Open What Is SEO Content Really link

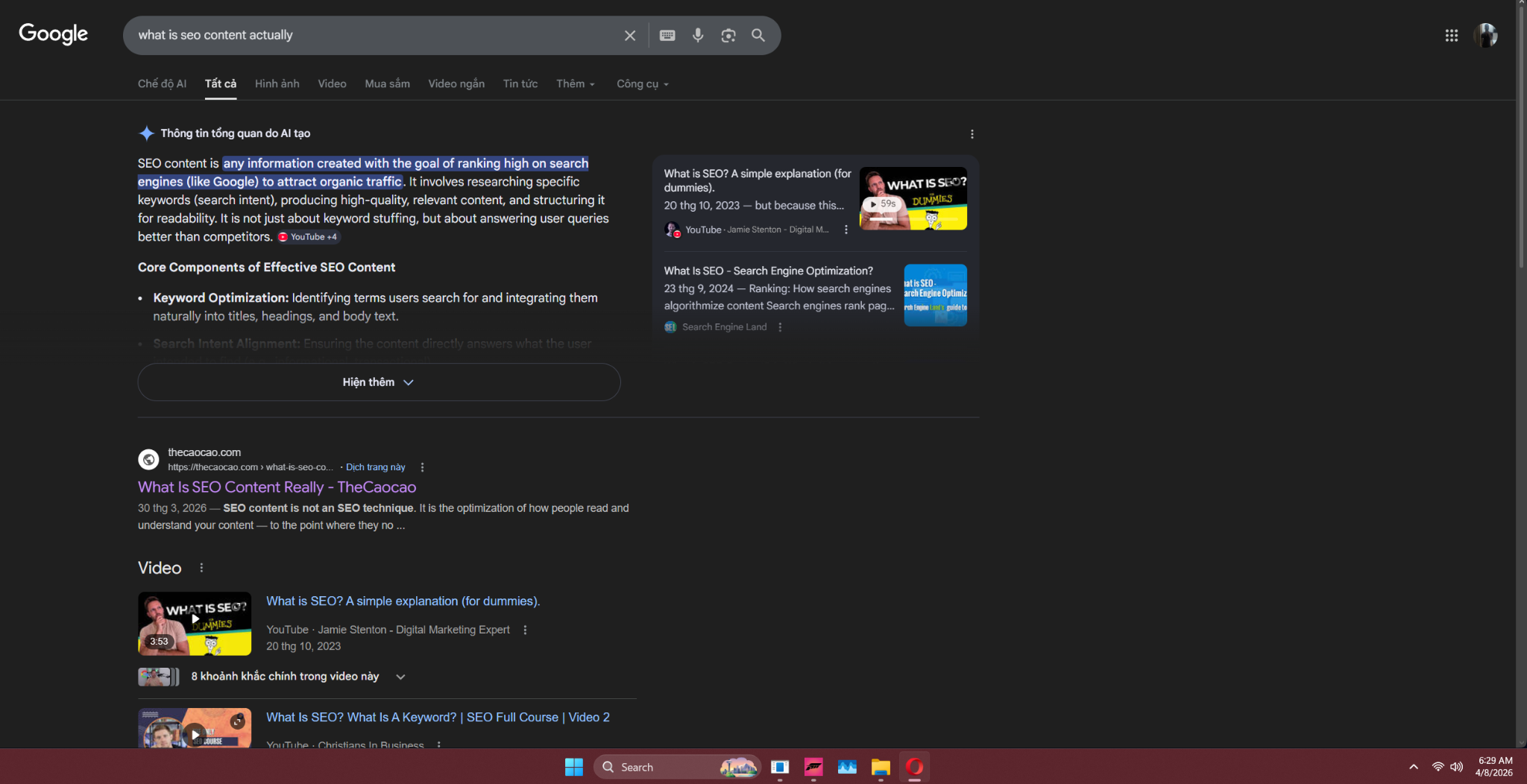click(x=277, y=487)
